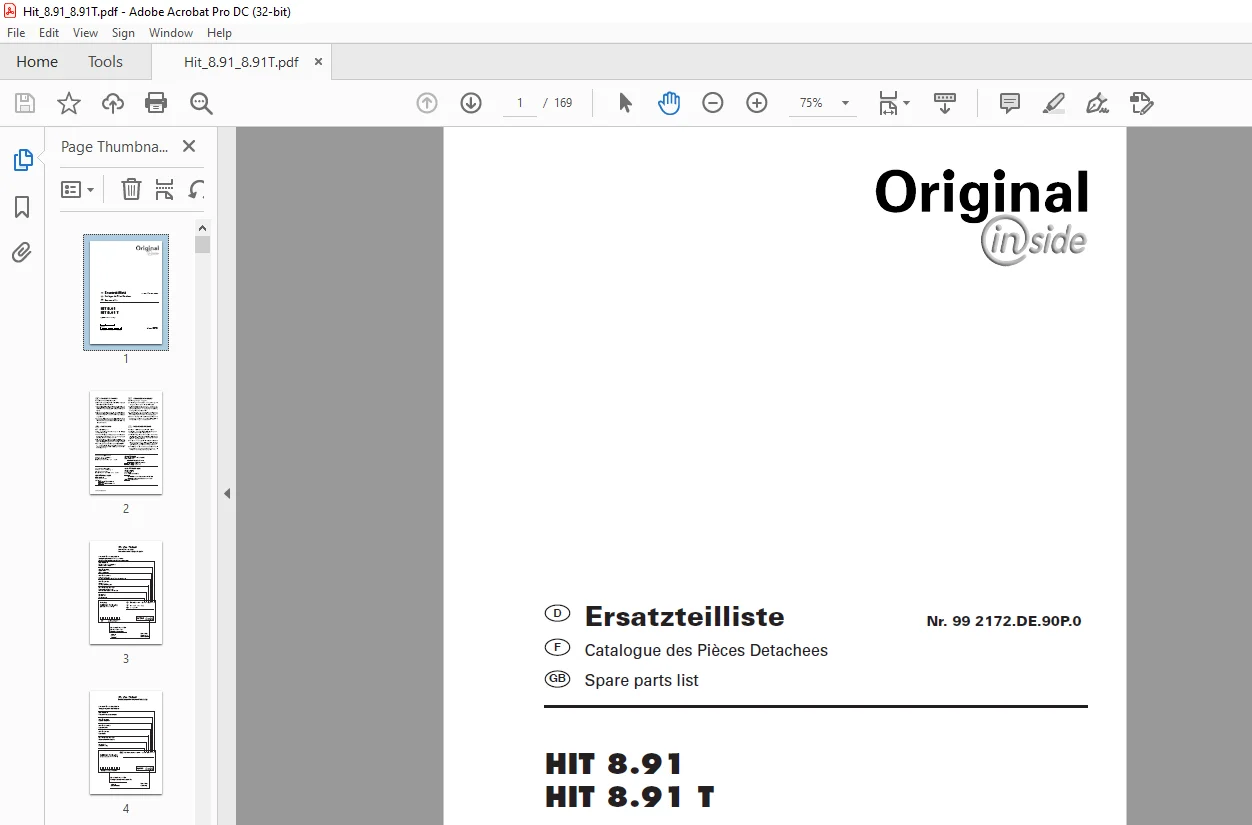Click document number 'Nr. 99 2172.DE.90P.0'
This screenshot has width=1252, height=825.
[x=1004, y=621]
